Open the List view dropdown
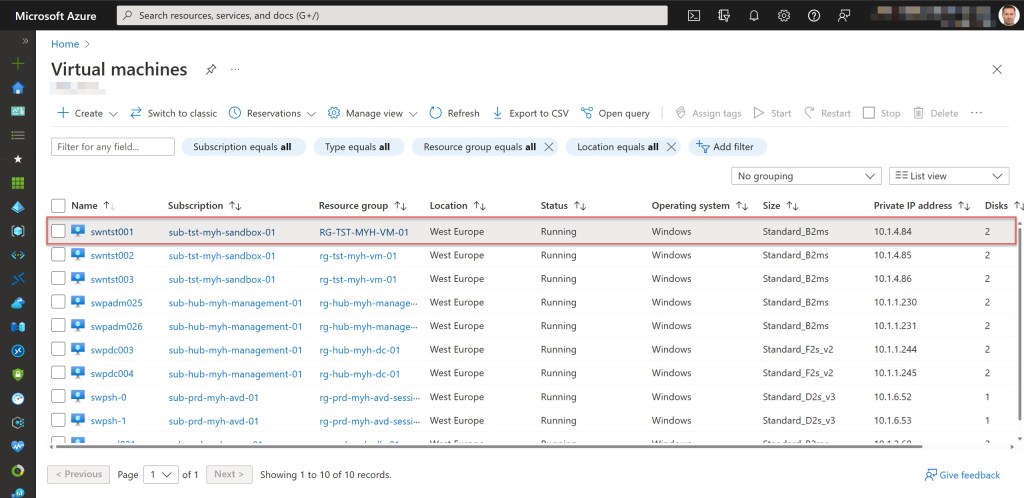This screenshot has width=1024, height=498. (x=948, y=176)
